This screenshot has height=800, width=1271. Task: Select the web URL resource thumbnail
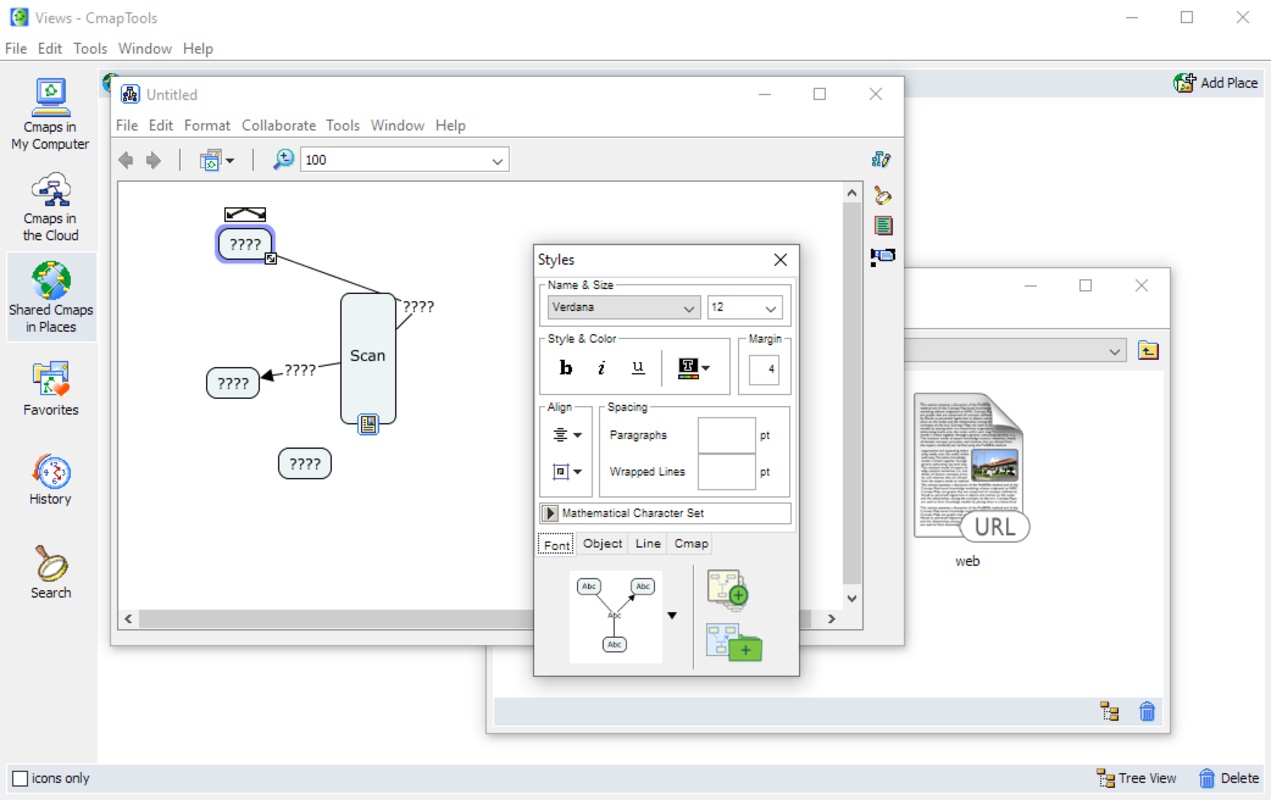coord(968,468)
